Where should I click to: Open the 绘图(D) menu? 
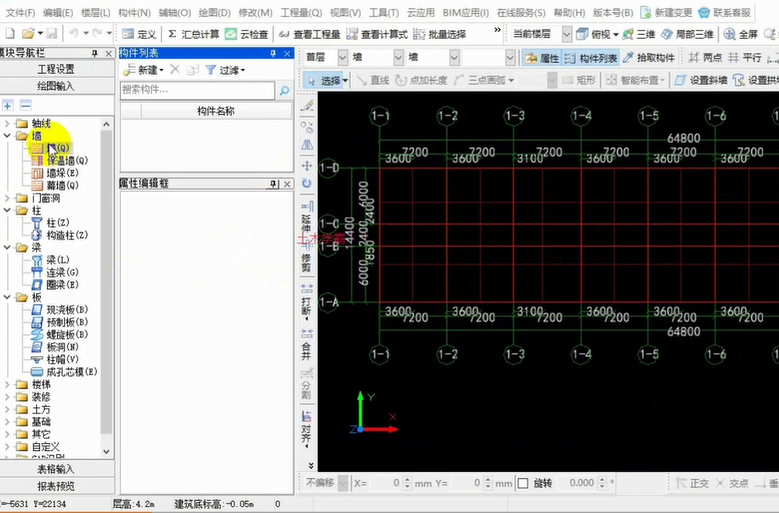[214, 12]
